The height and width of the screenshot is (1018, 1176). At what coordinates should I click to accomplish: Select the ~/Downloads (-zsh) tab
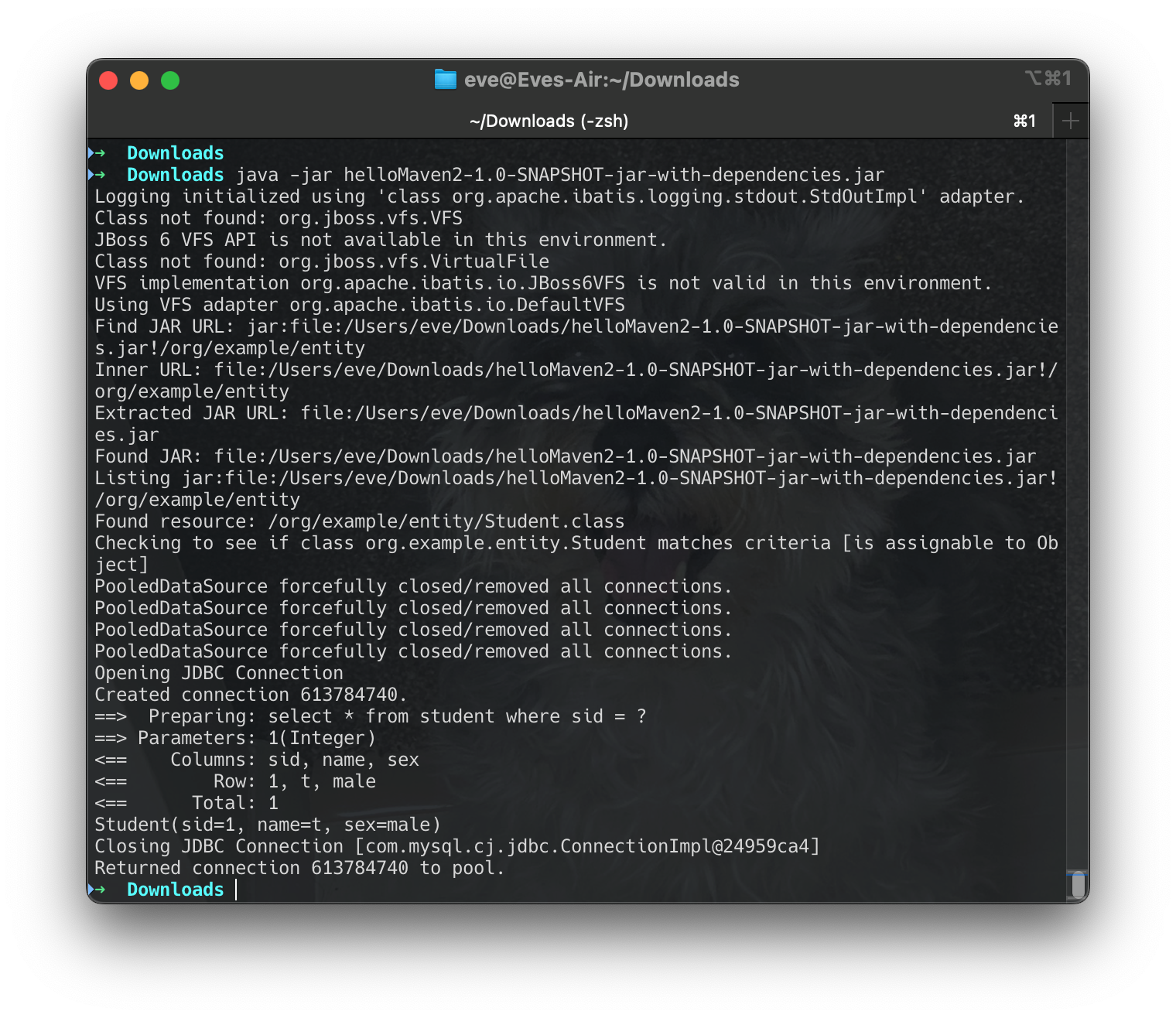pos(551,121)
